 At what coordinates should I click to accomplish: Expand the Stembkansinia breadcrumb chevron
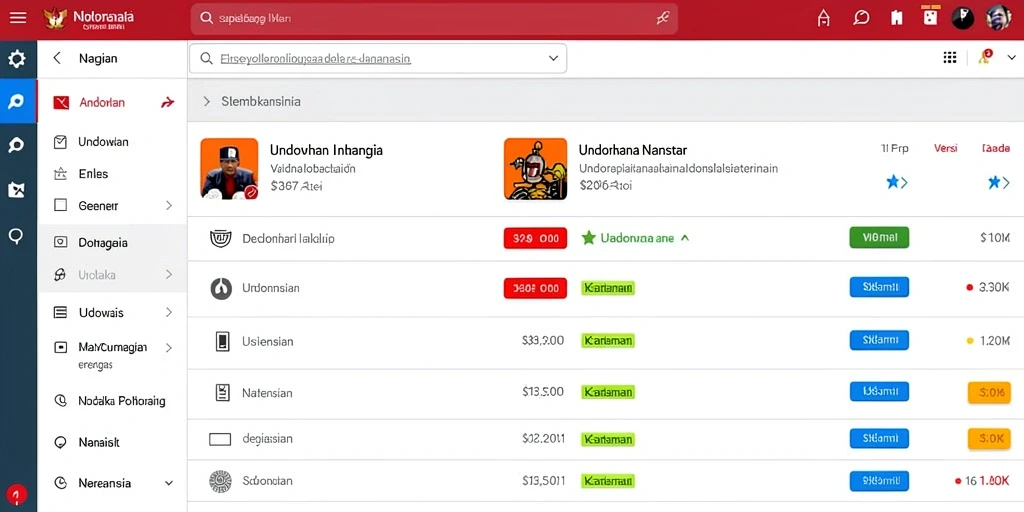coord(206,101)
